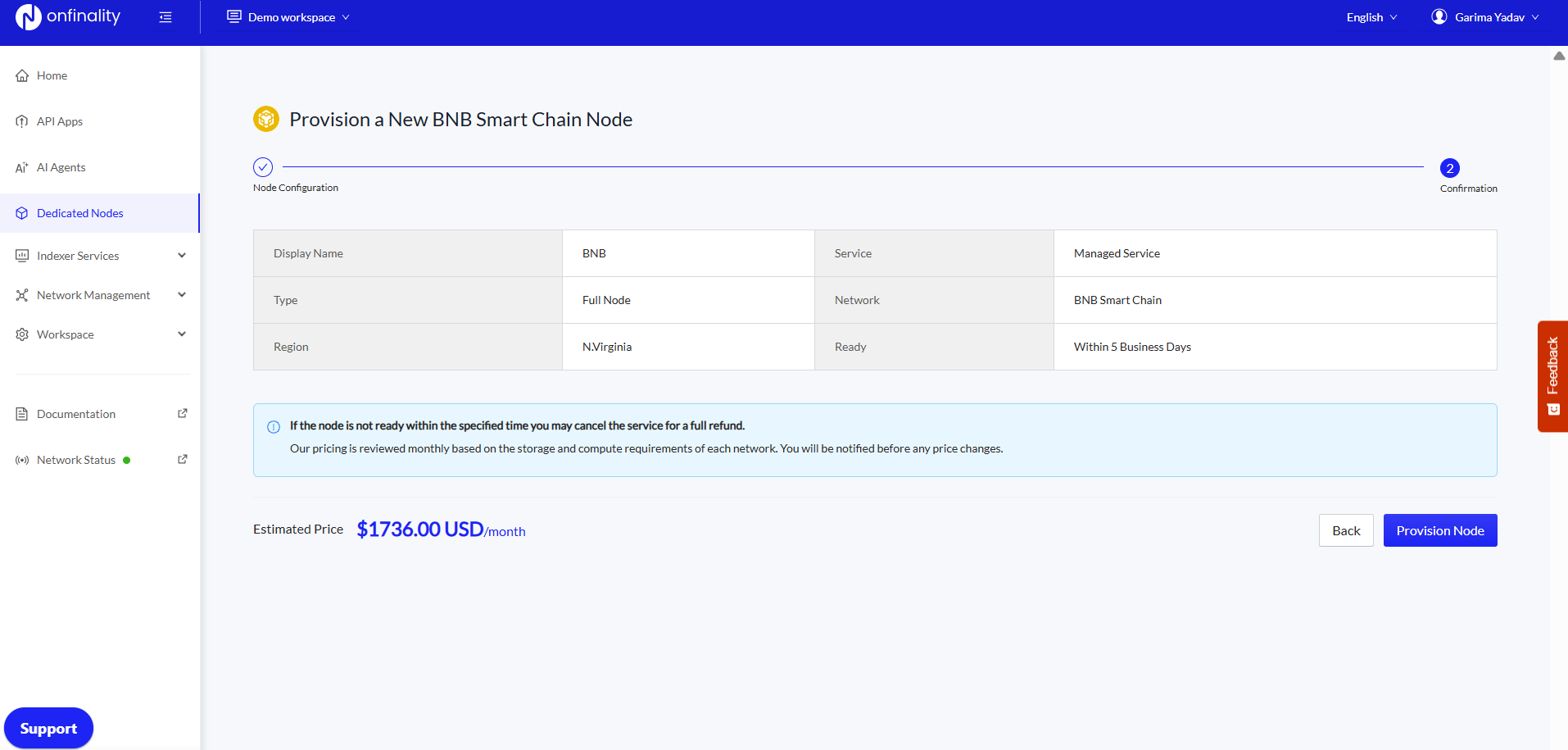1568x750 pixels.
Task: Open Network Status external link arrow icon
Action: [183, 459]
